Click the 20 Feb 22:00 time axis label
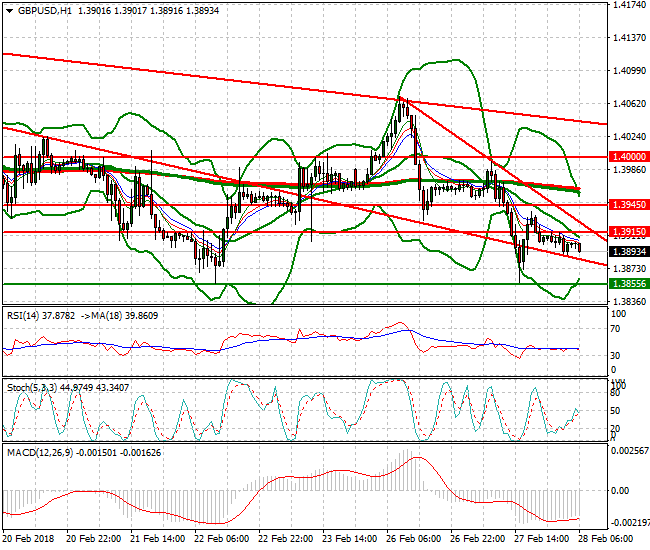Screen dimensions: 650x550 [94, 539]
